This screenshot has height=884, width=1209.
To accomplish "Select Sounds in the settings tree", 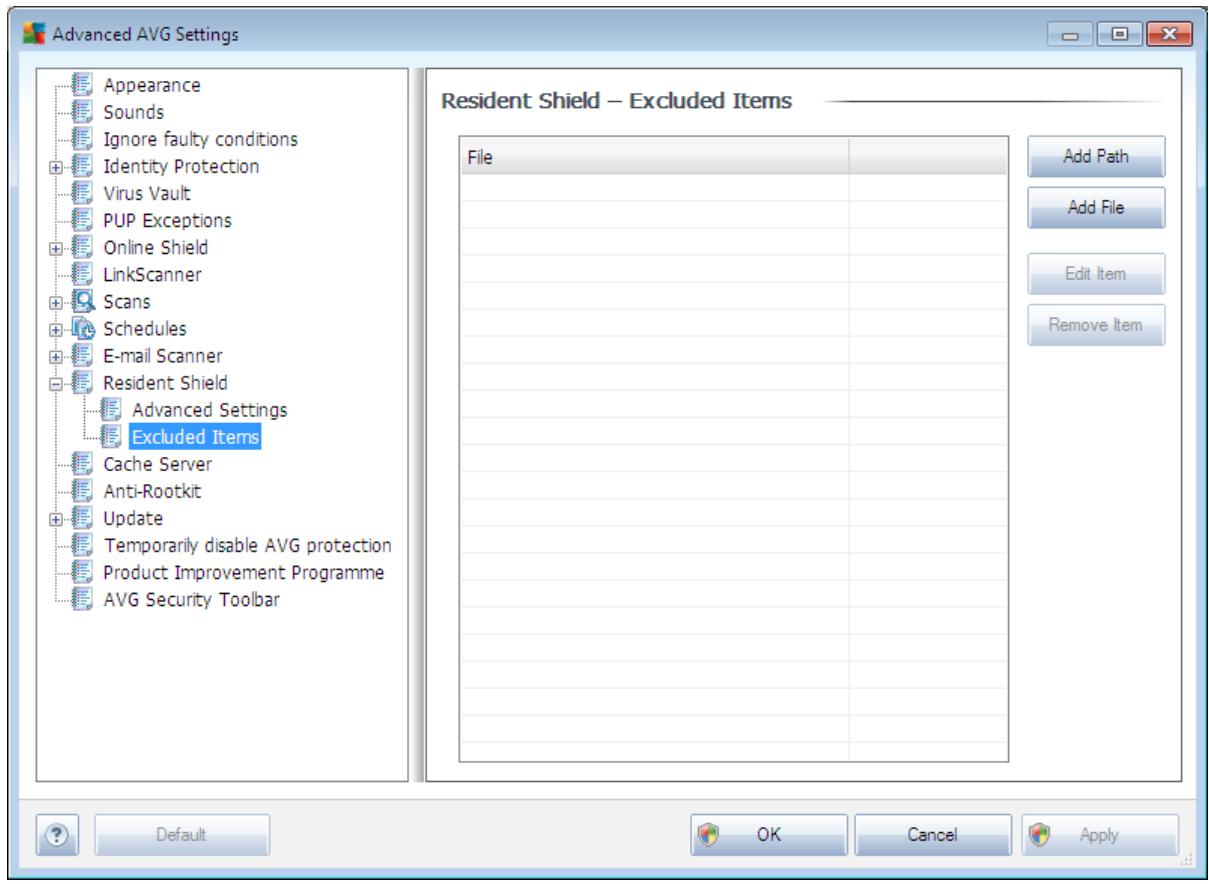I will (x=134, y=112).
